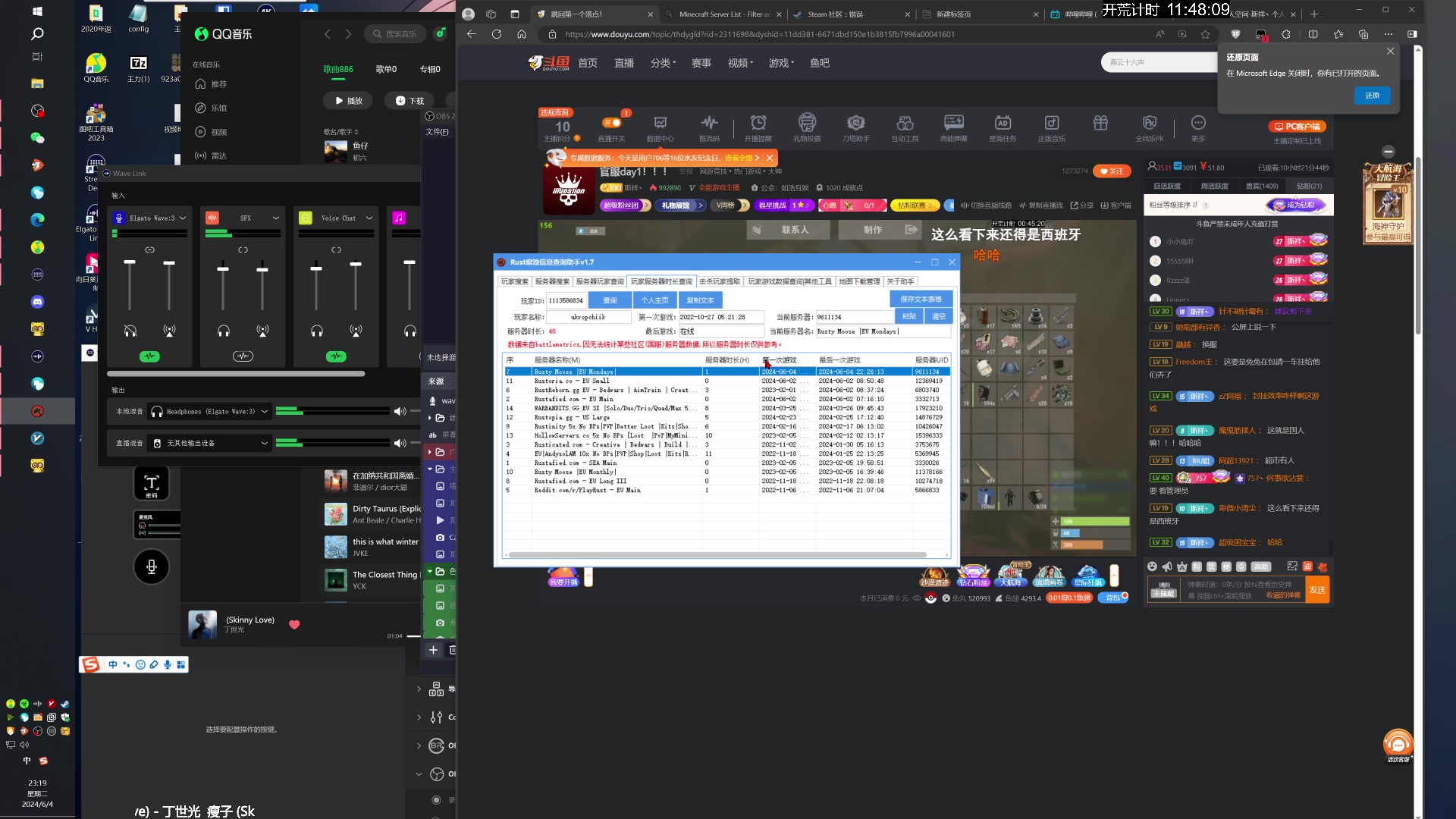Viewport: 1456px width, 819px height.
Task: Open 开播提醒 alarm clock icon
Action: pos(758,123)
